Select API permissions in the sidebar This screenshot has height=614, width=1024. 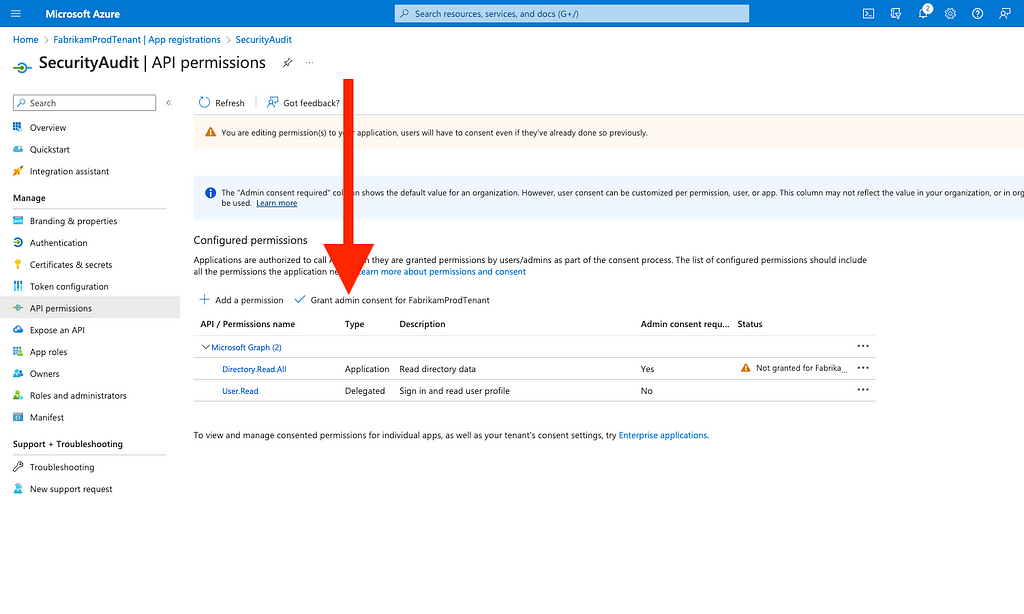click(x=61, y=308)
